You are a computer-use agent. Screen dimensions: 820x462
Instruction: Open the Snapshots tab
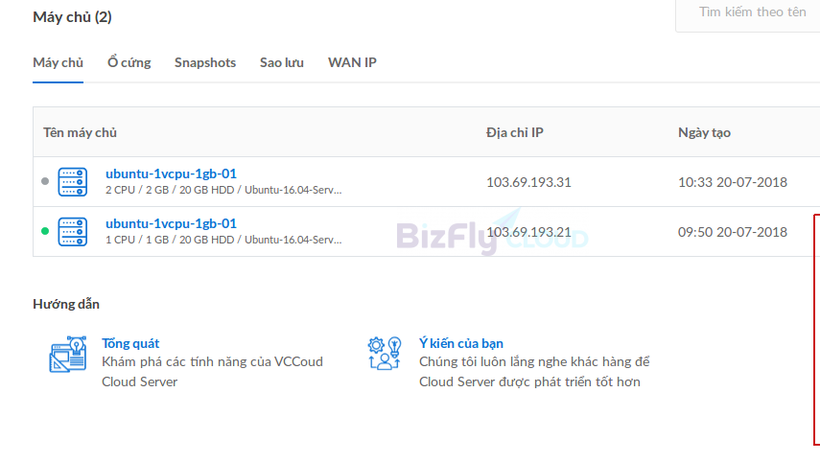coord(205,62)
